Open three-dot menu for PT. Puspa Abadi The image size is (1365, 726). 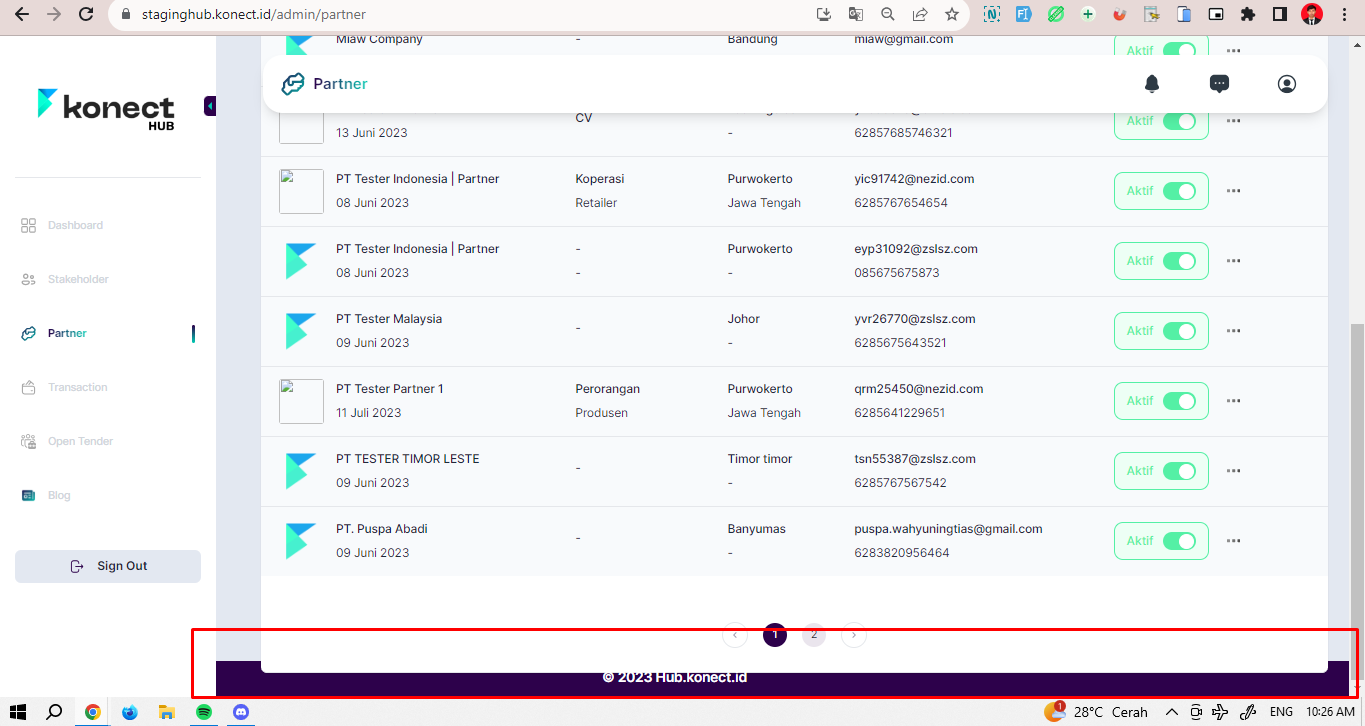click(1233, 541)
